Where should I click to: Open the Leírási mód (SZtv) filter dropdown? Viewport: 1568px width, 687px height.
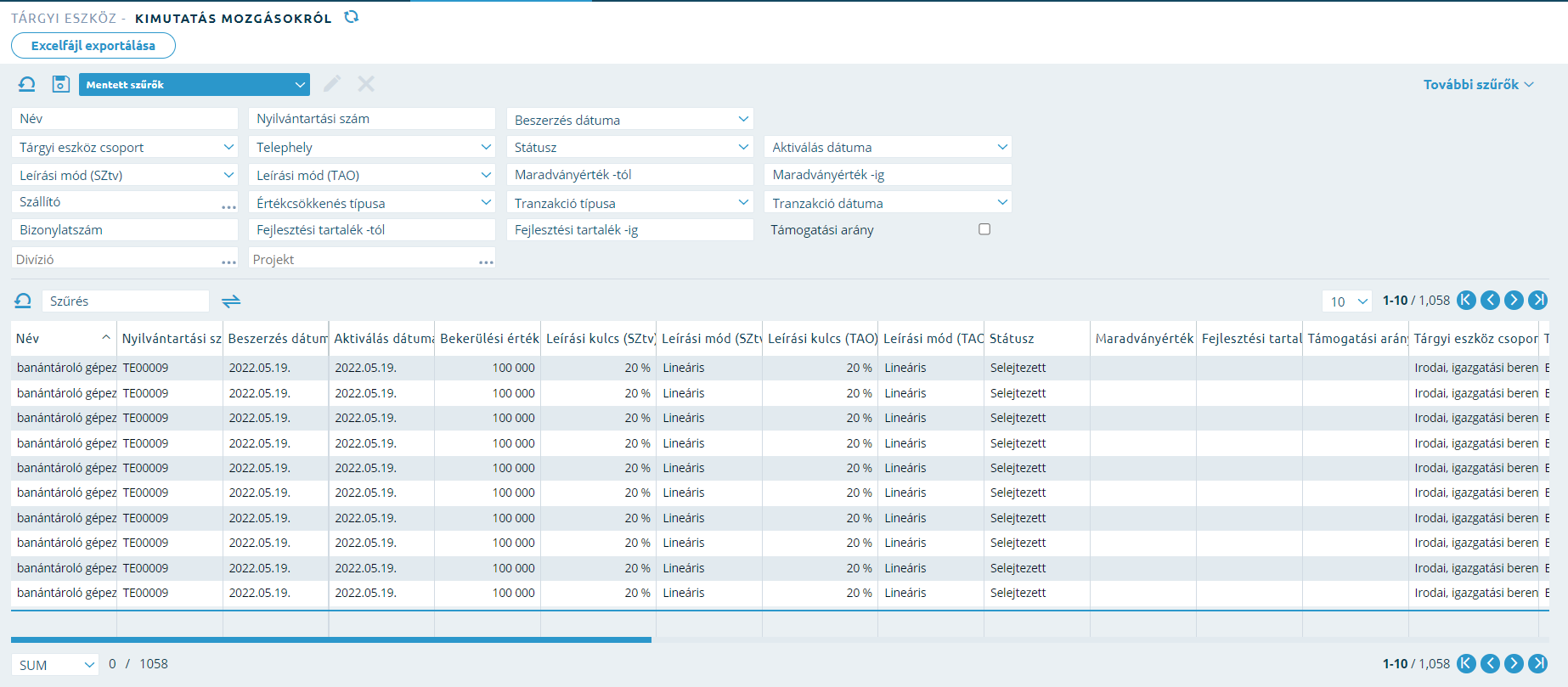point(125,175)
